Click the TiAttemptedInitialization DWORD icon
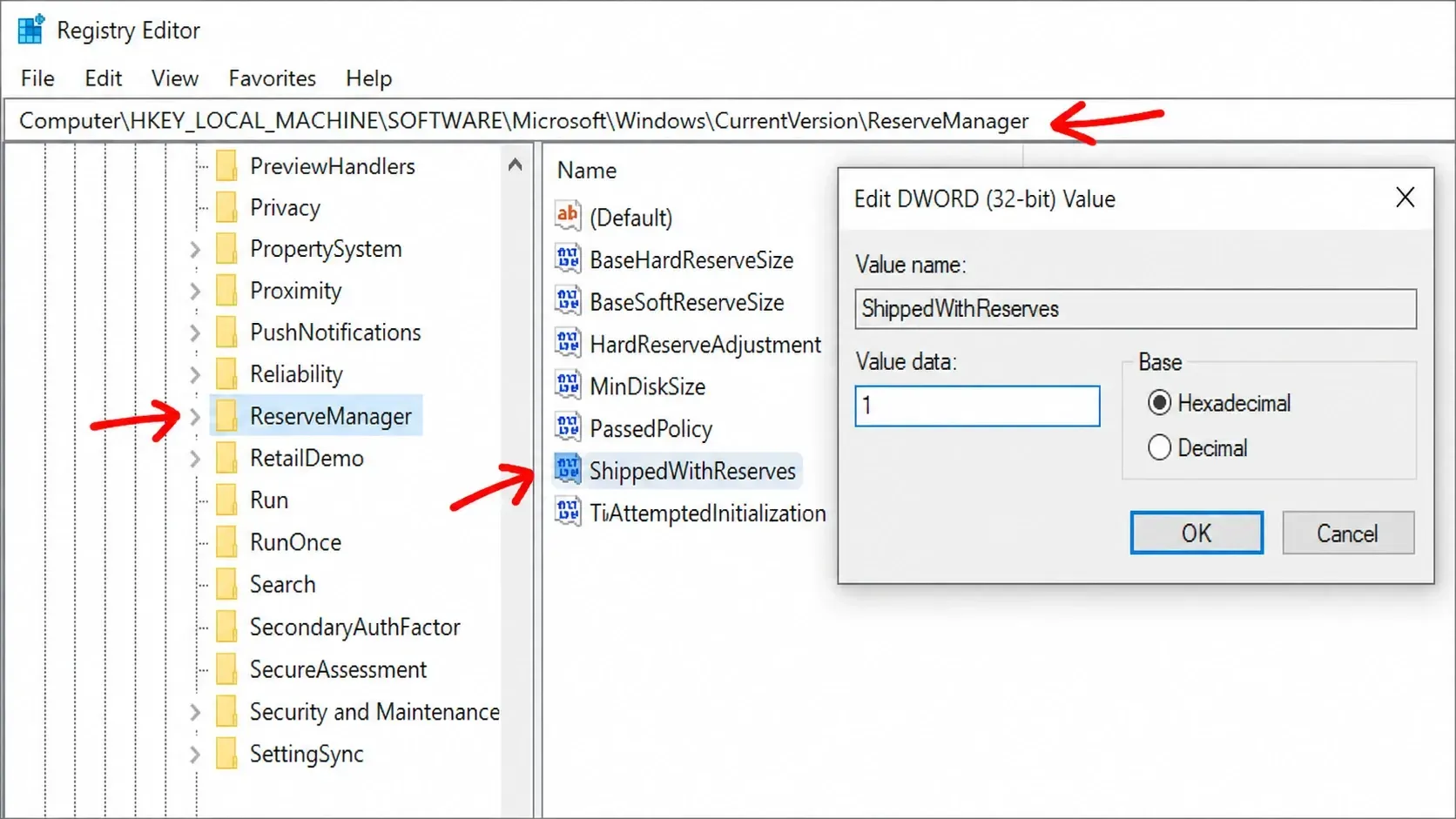Image resolution: width=1456 pixels, height=819 pixels. [x=568, y=512]
